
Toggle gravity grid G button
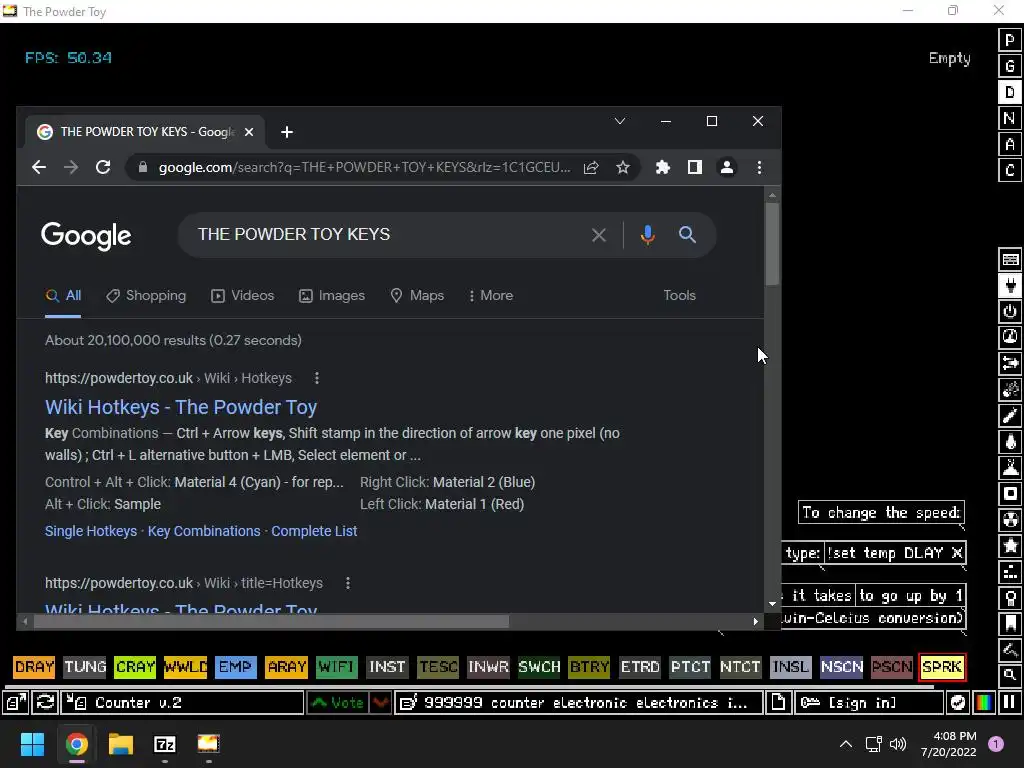pyautogui.click(x=1010, y=66)
